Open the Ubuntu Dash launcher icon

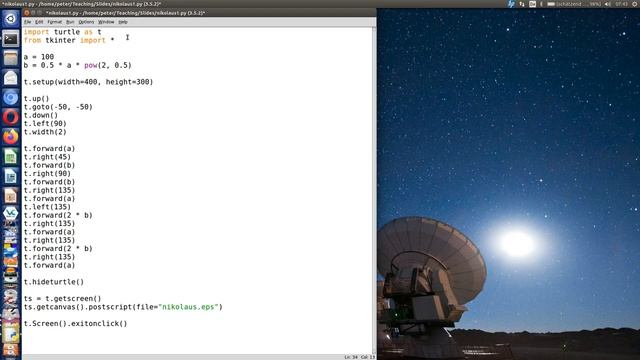click(x=11, y=19)
